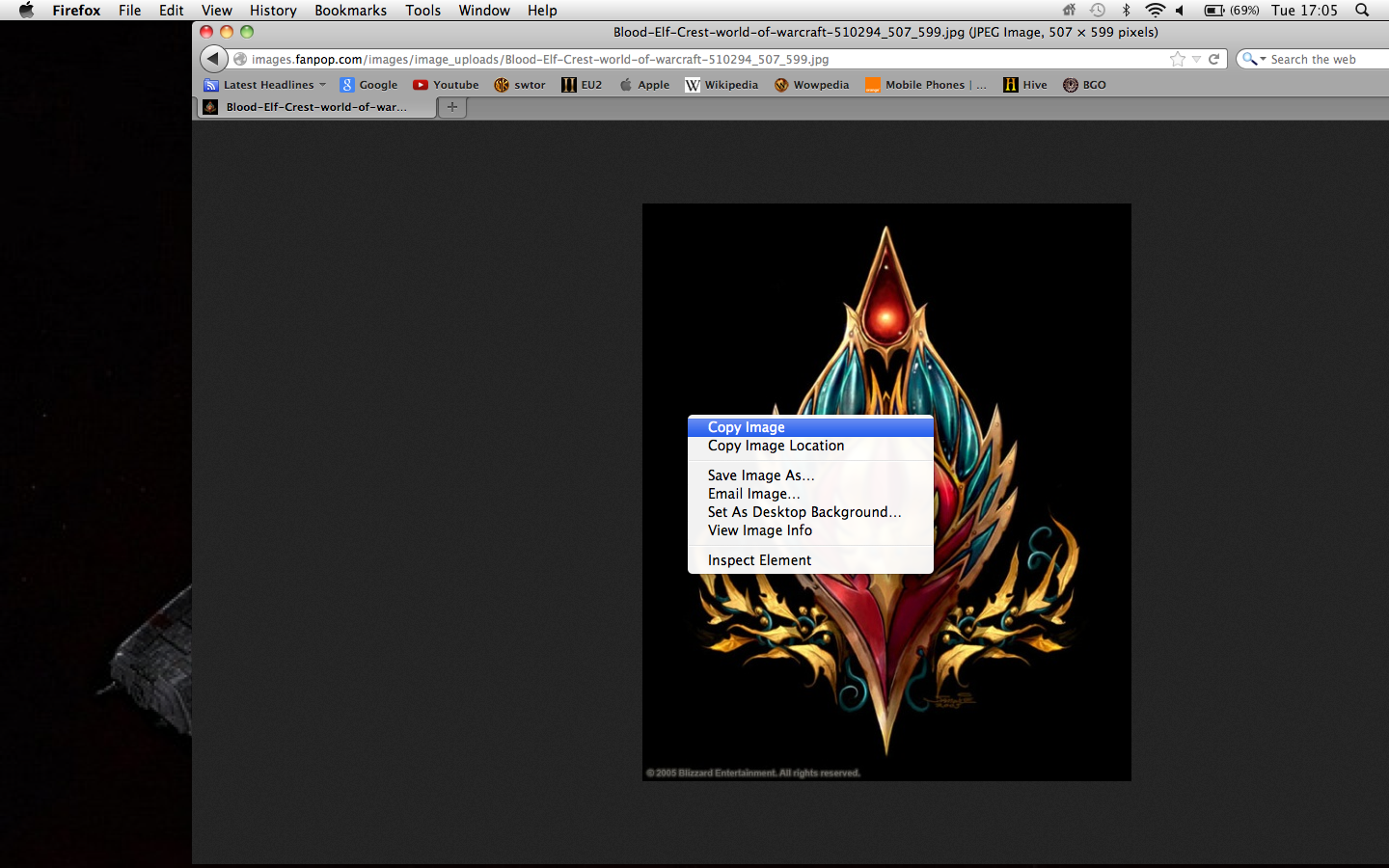This screenshot has width=1389, height=868.
Task: Go back with the Back arrow button
Action: [213, 59]
